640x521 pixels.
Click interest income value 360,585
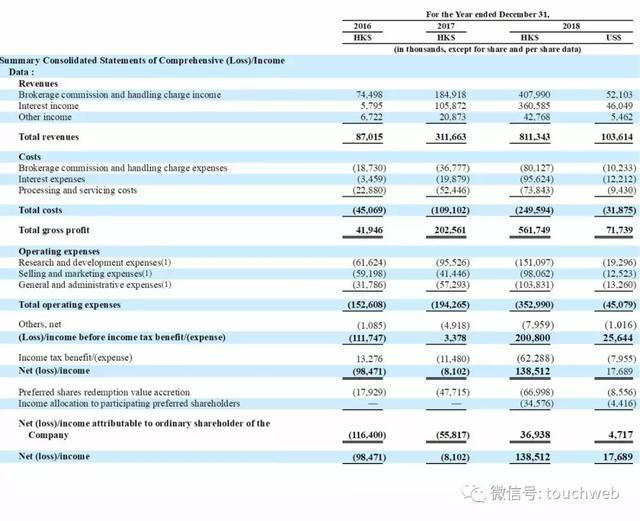[x=534, y=106]
